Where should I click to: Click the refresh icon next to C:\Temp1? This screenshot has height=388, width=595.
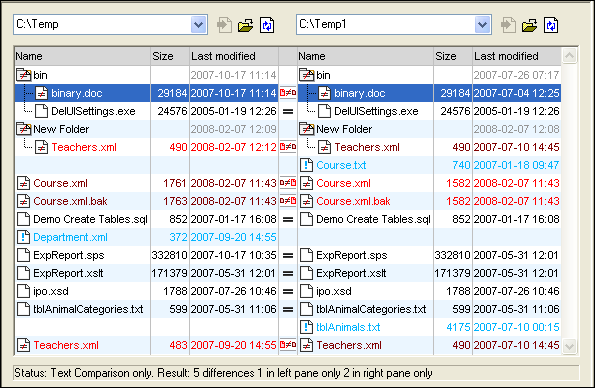[551, 25]
